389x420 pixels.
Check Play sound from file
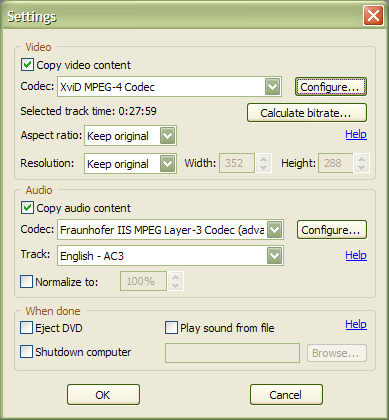point(171,327)
